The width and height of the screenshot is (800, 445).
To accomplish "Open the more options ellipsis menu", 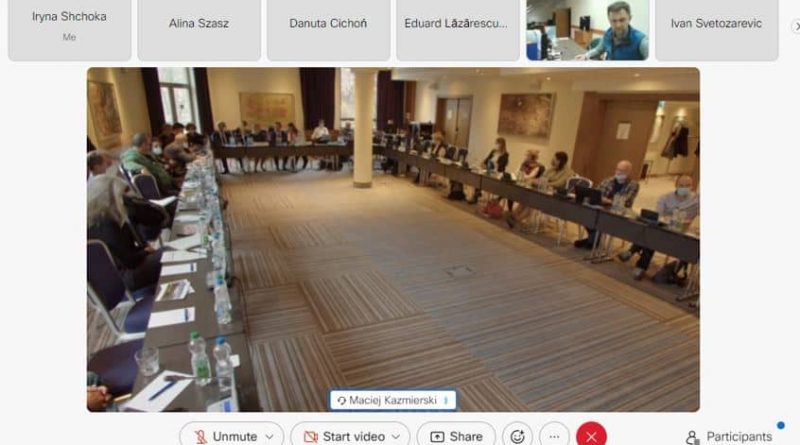I will [554, 436].
